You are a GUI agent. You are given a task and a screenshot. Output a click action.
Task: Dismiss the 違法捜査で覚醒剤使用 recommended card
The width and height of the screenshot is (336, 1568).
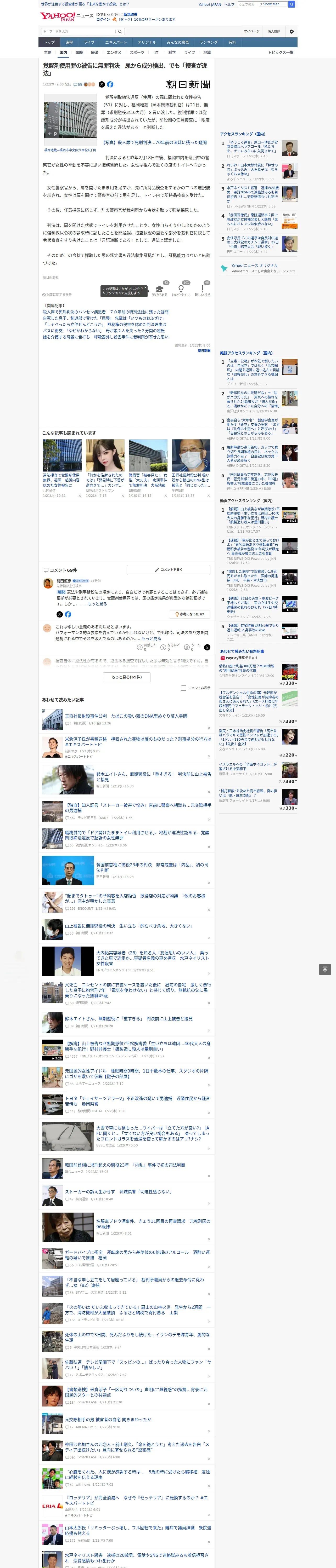coord(80,495)
